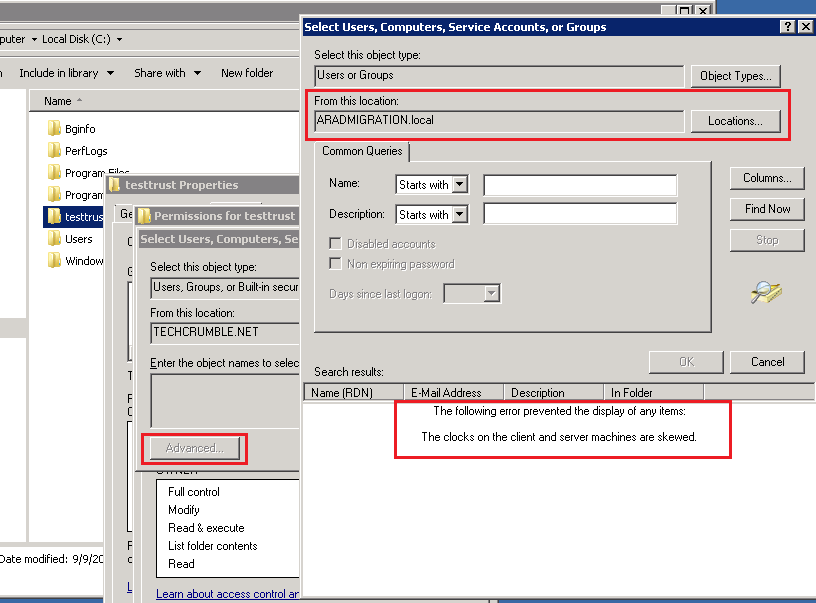Select Modify in the permissions list
This screenshot has height=603, width=816.
(186, 510)
